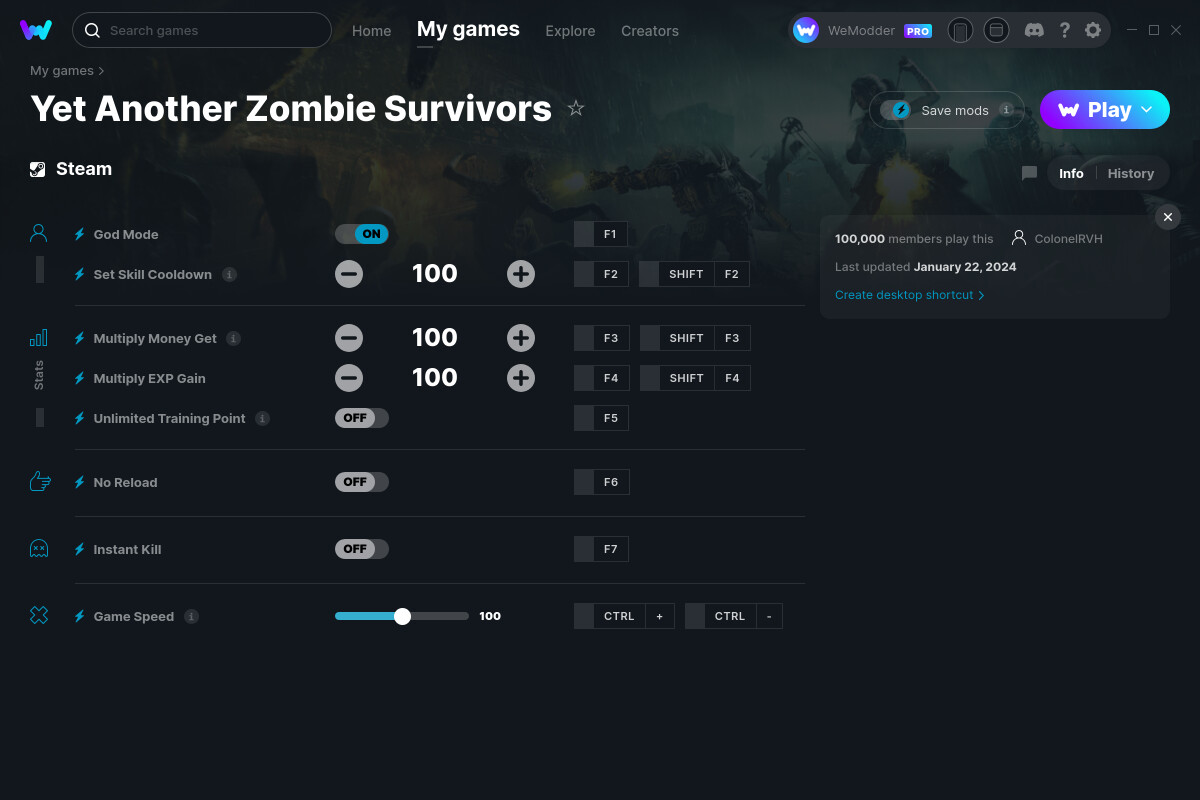Viewport: 1200px width, 800px height.
Task: Click the Search games input field
Action: pyautogui.click(x=200, y=30)
